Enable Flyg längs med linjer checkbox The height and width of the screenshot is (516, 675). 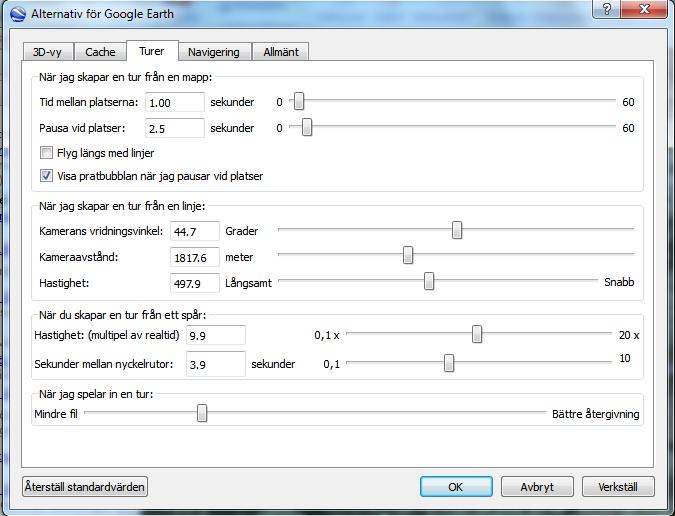point(46,152)
